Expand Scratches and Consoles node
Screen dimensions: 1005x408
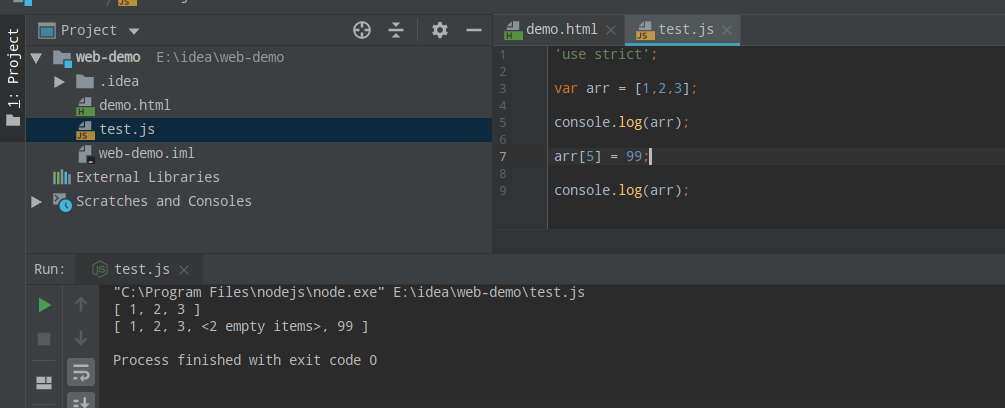point(37,201)
